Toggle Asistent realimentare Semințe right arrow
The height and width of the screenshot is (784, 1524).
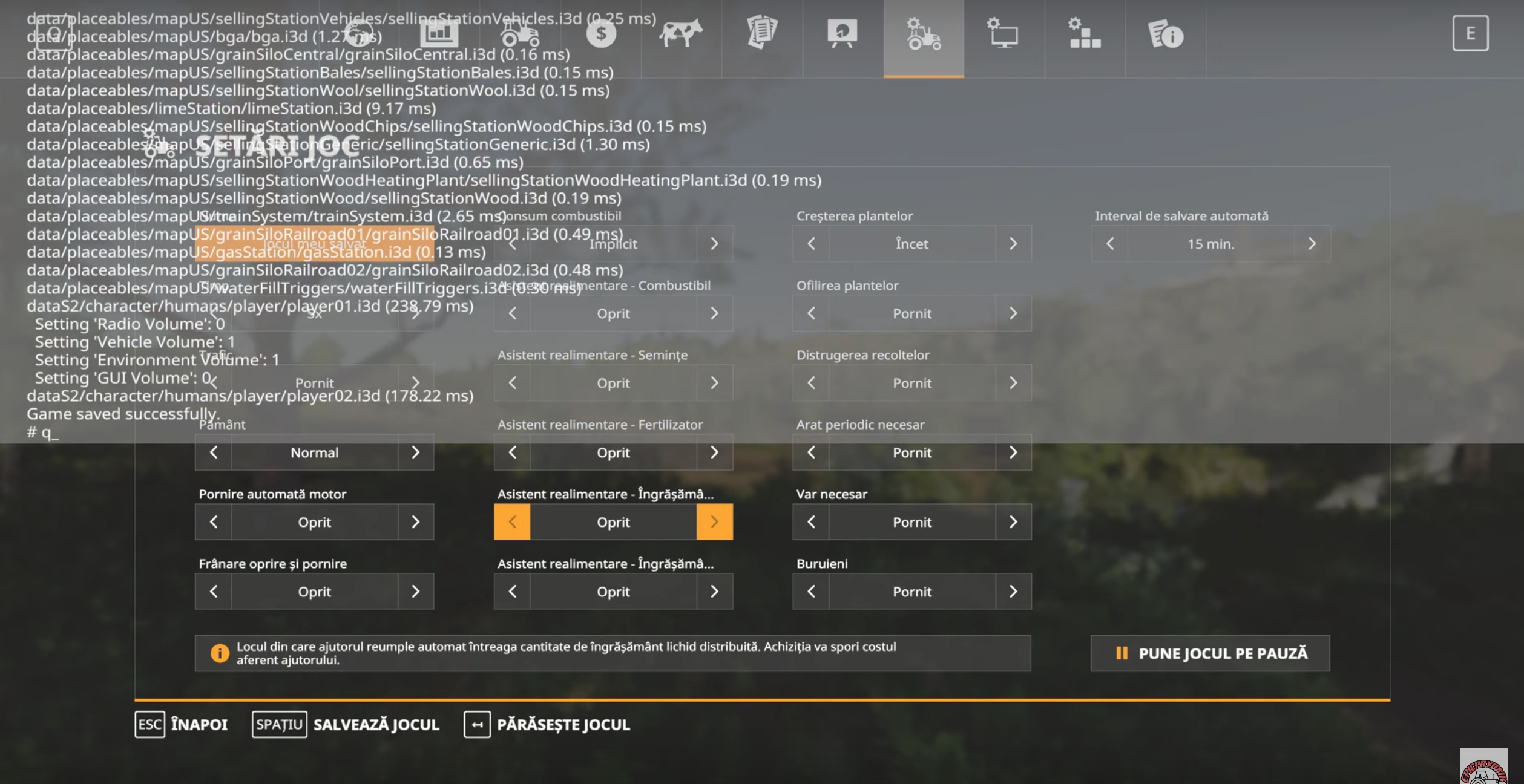coord(714,382)
